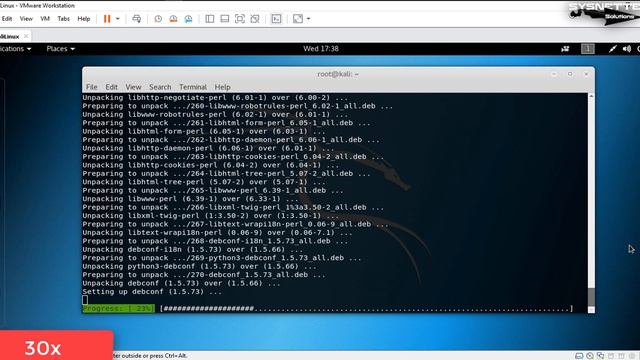640x360 pixels.
Task: Click the network connection icon in panel
Action: click(x=612, y=49)
